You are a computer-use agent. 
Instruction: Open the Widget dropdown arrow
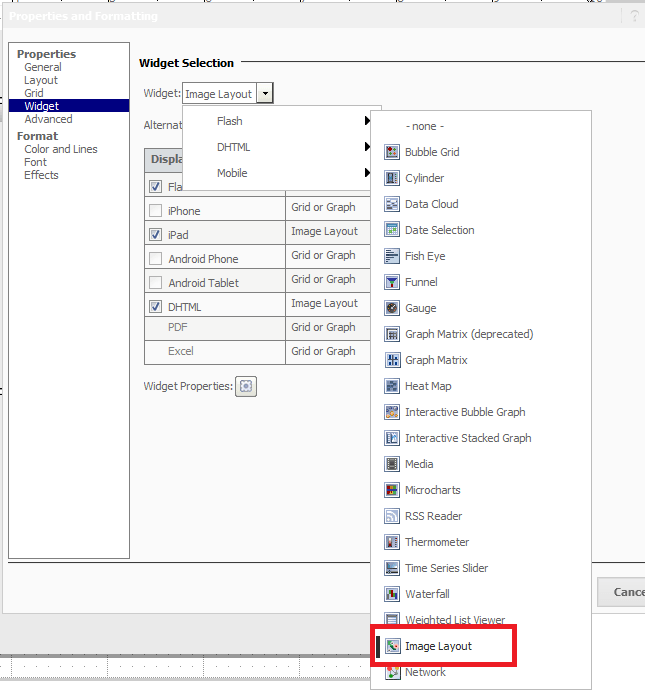(265, 93)
